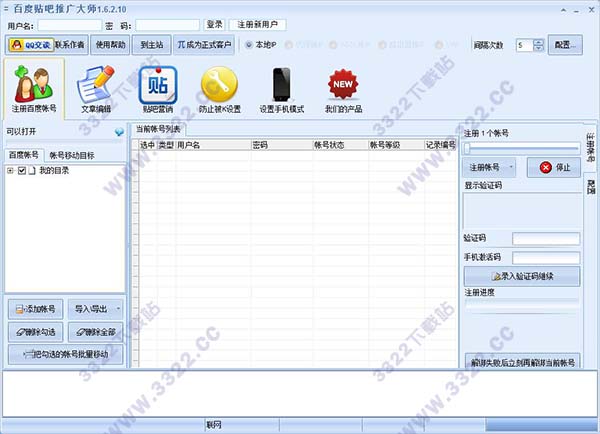The image size is (600, 434).
Task: Focus the 验证码 input field
Action: click(546, 238)
